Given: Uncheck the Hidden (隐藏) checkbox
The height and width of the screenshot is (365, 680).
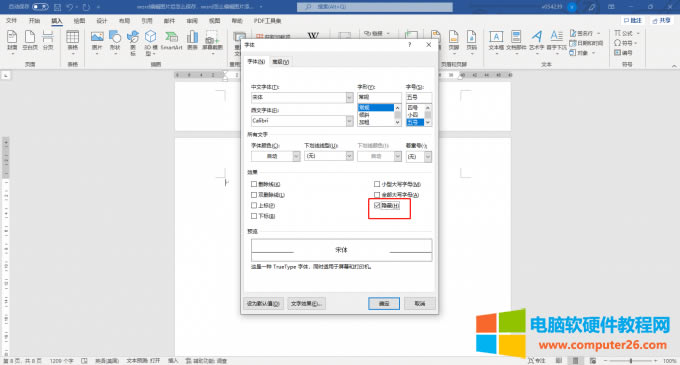Looking at the screenshot, I should [377, 205].
